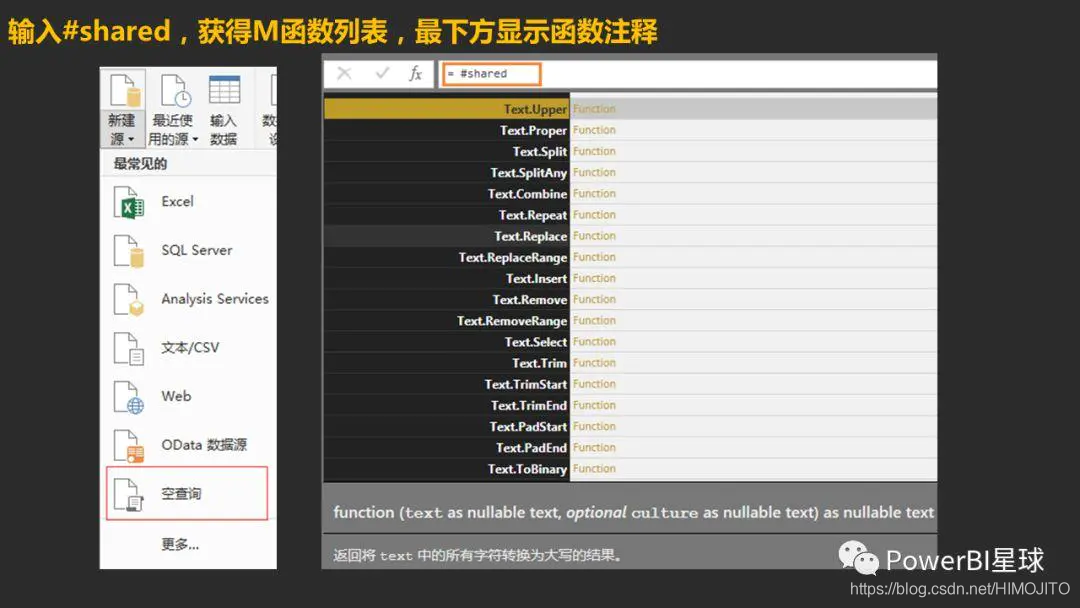Choose the 空查询 menu entry label

(x=181, y=494)
